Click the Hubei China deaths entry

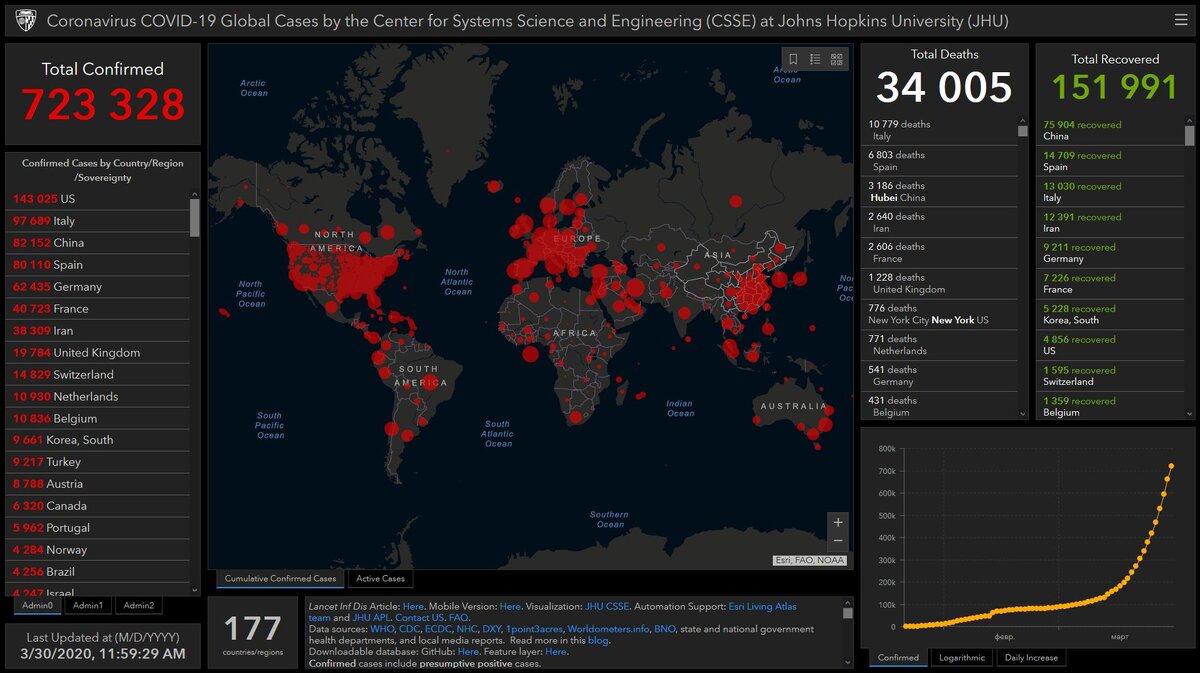coord(939,192)
